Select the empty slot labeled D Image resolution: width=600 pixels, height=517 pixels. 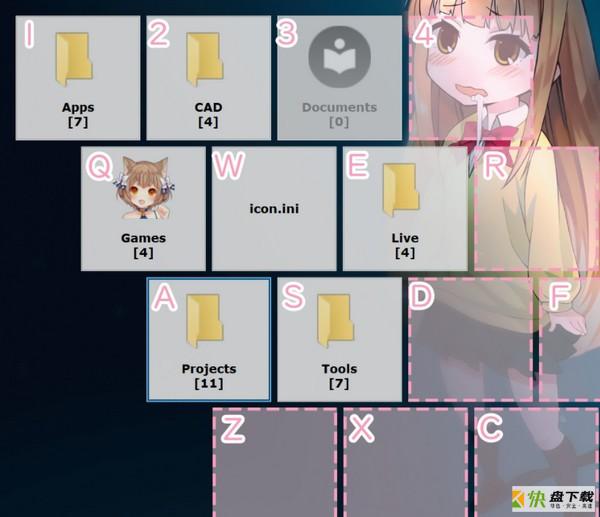470,339
